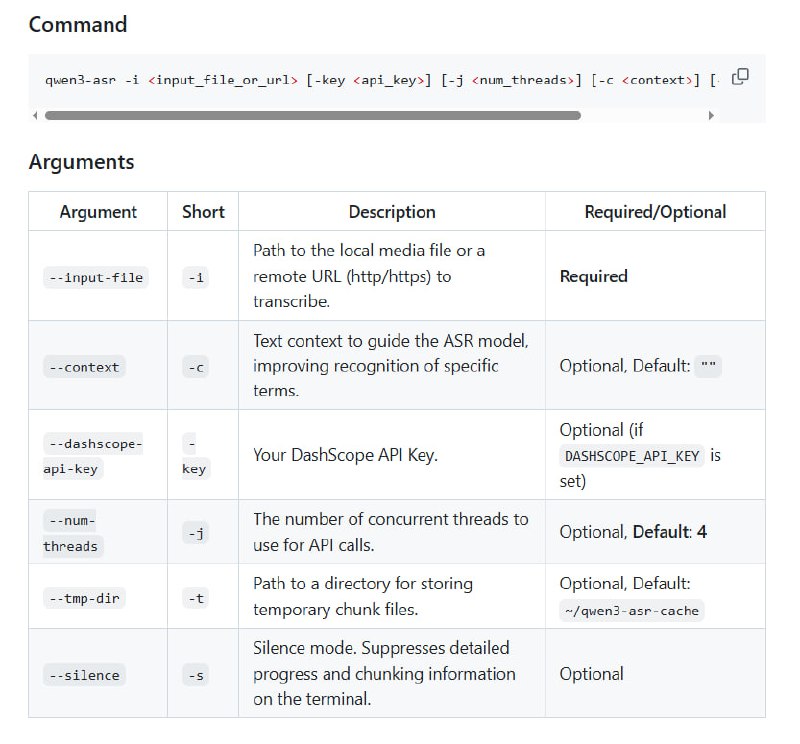Click the Command section heading
Screen dimensions: 800x744
point(76,25)
